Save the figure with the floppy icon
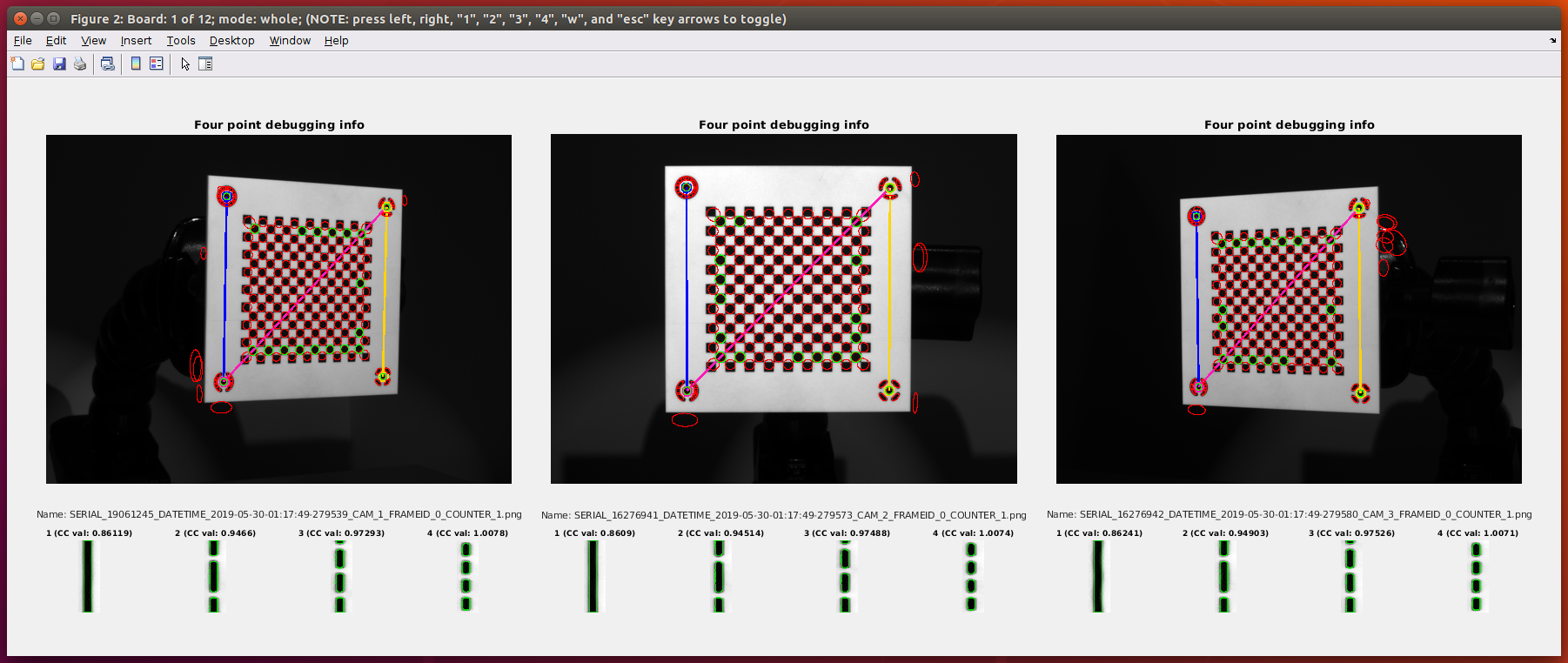The image size is (1568, 663). pyautogui.click(x=59, y=64)
